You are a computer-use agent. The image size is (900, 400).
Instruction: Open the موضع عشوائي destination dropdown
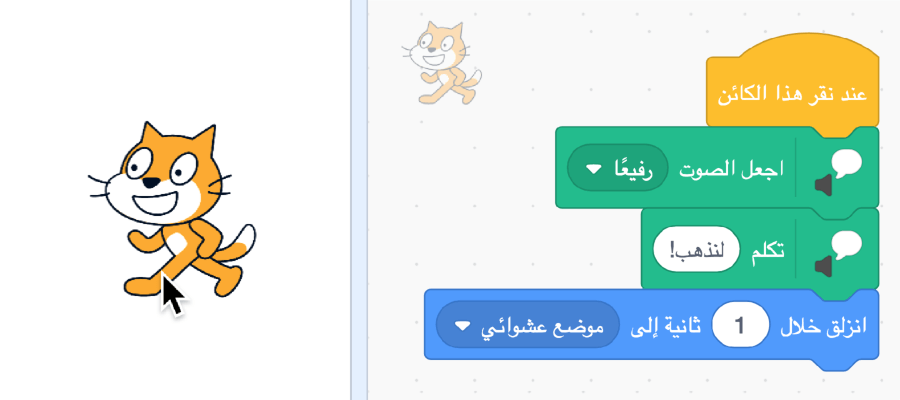[527, 324]
